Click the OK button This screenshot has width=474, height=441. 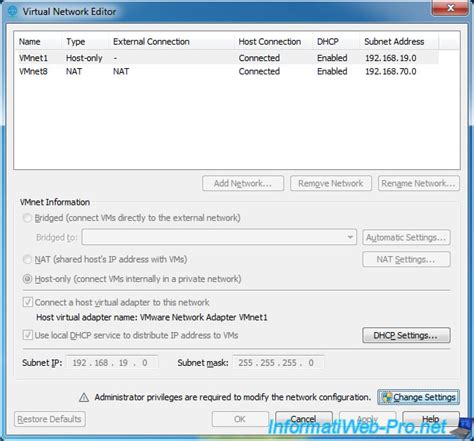pyautogui.click(x=240, y=419)
